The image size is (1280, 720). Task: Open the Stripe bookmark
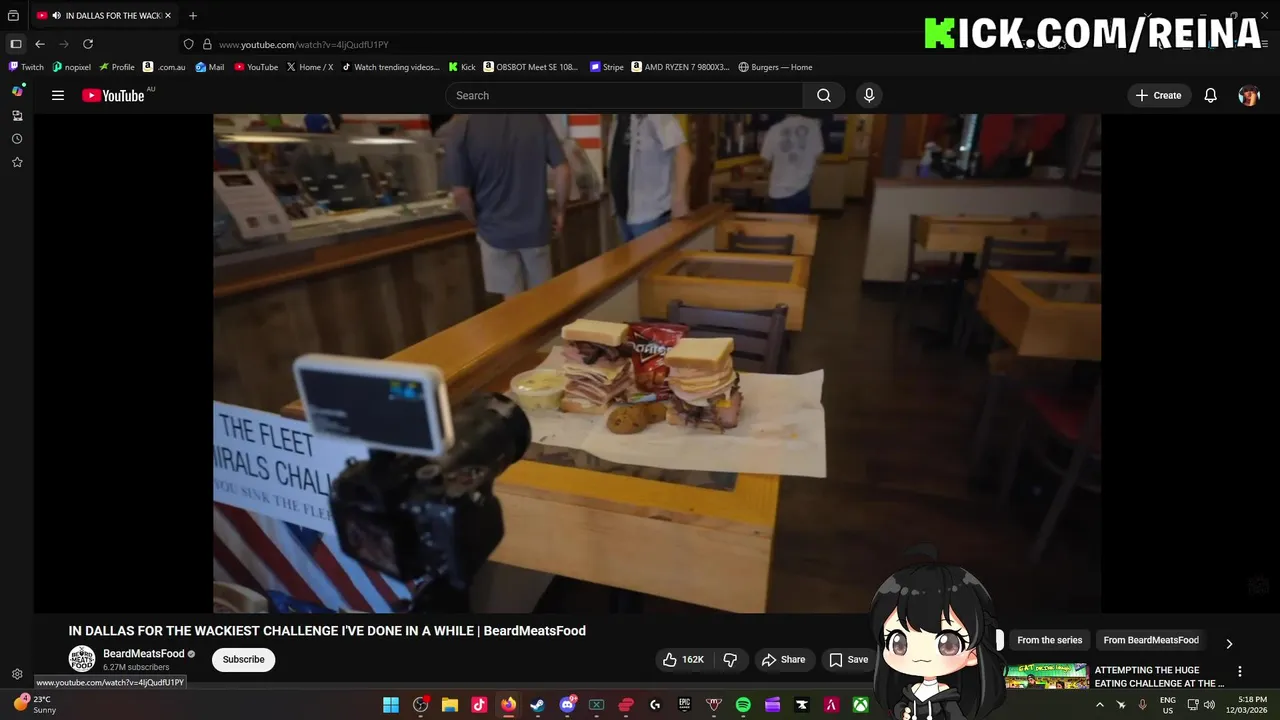click(x=607, y=67)
